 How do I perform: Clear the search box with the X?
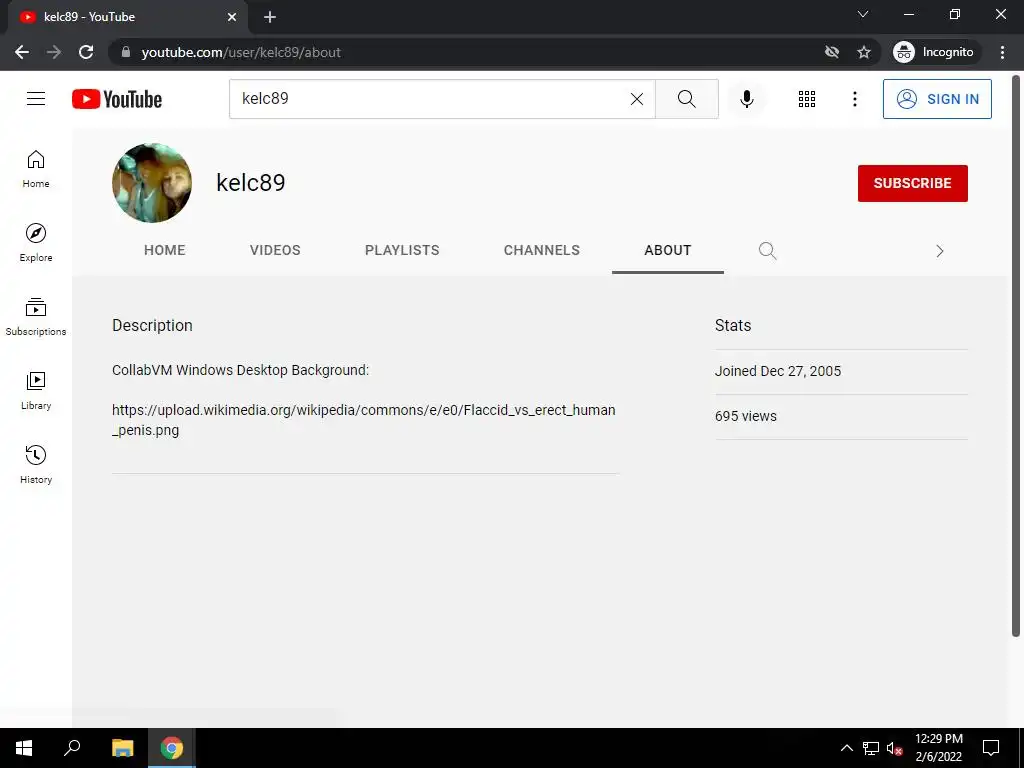[x=637, y=99]
